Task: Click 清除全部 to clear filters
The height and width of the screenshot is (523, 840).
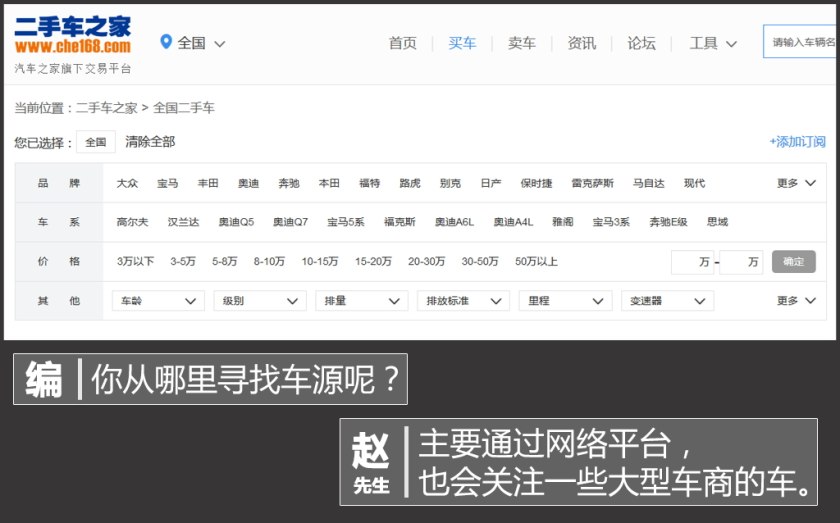Action: (x=150, y=141)
